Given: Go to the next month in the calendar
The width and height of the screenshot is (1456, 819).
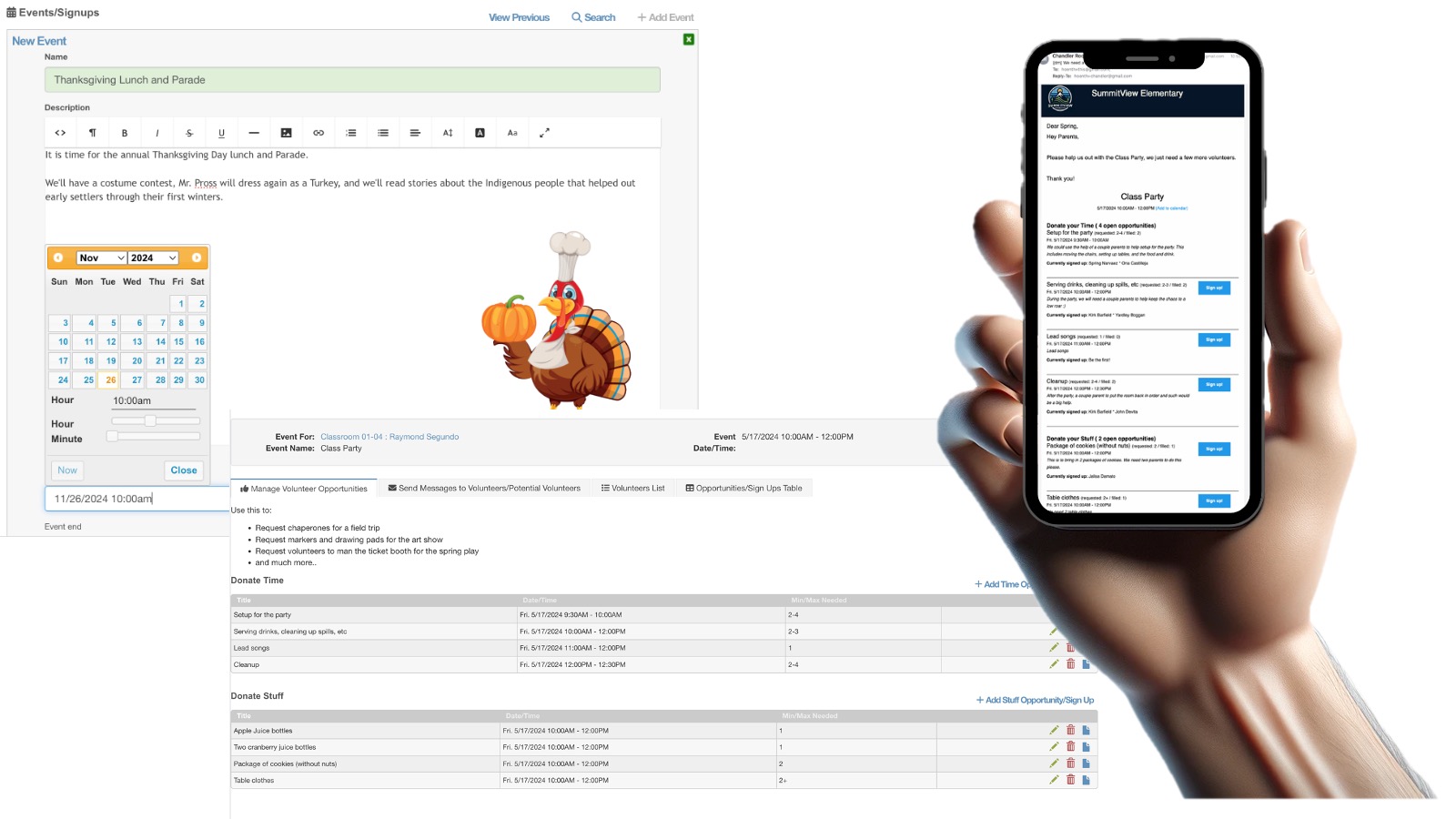Looking at the screenshot, I should tap(197, 258).
